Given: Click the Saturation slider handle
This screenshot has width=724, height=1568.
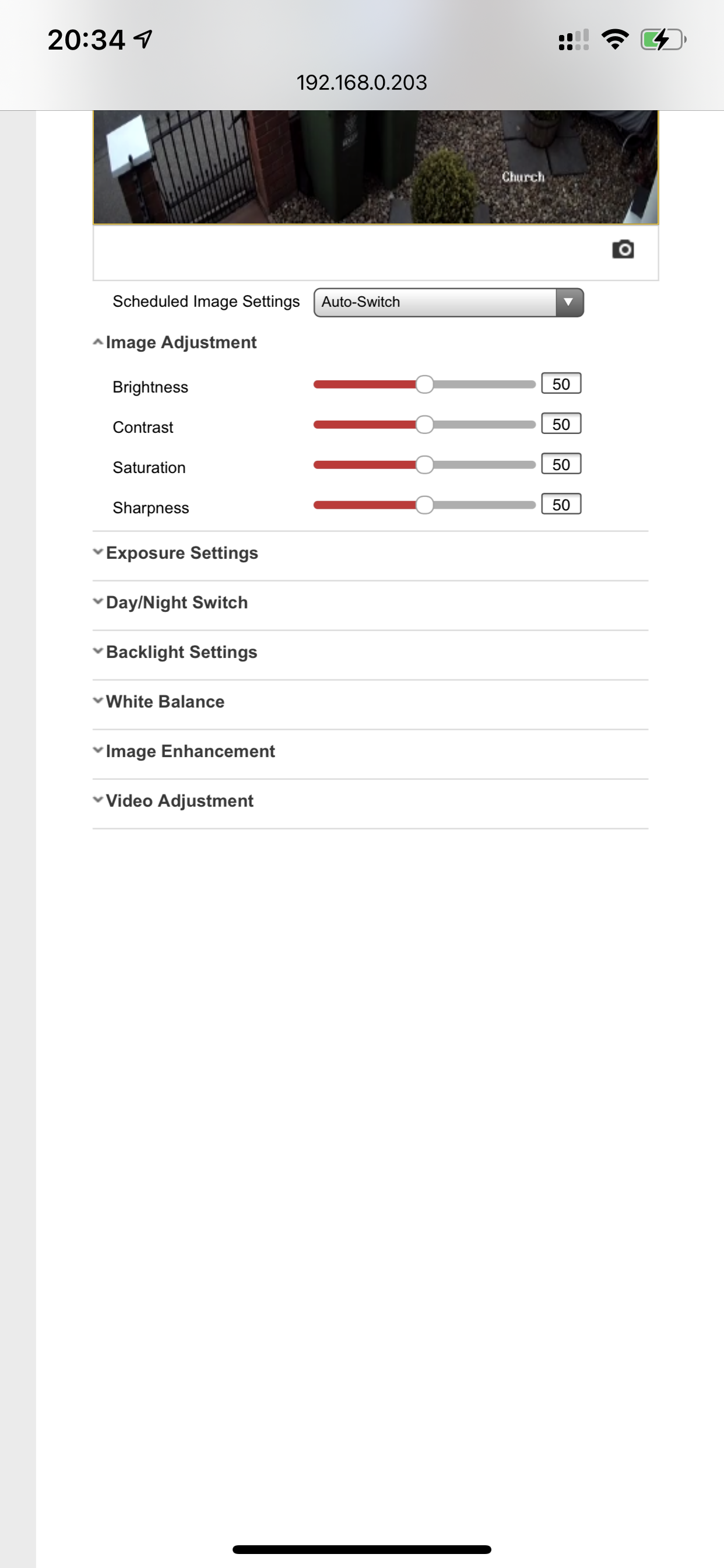Looking at the screenshot, I should pyautogui.click(x=425, y=465).
